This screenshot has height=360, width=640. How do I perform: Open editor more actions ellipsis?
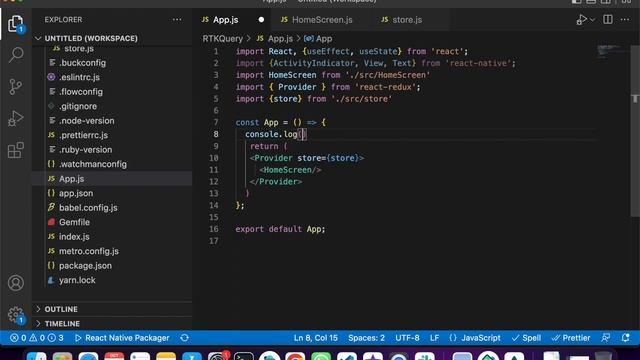tap(625, 20)
